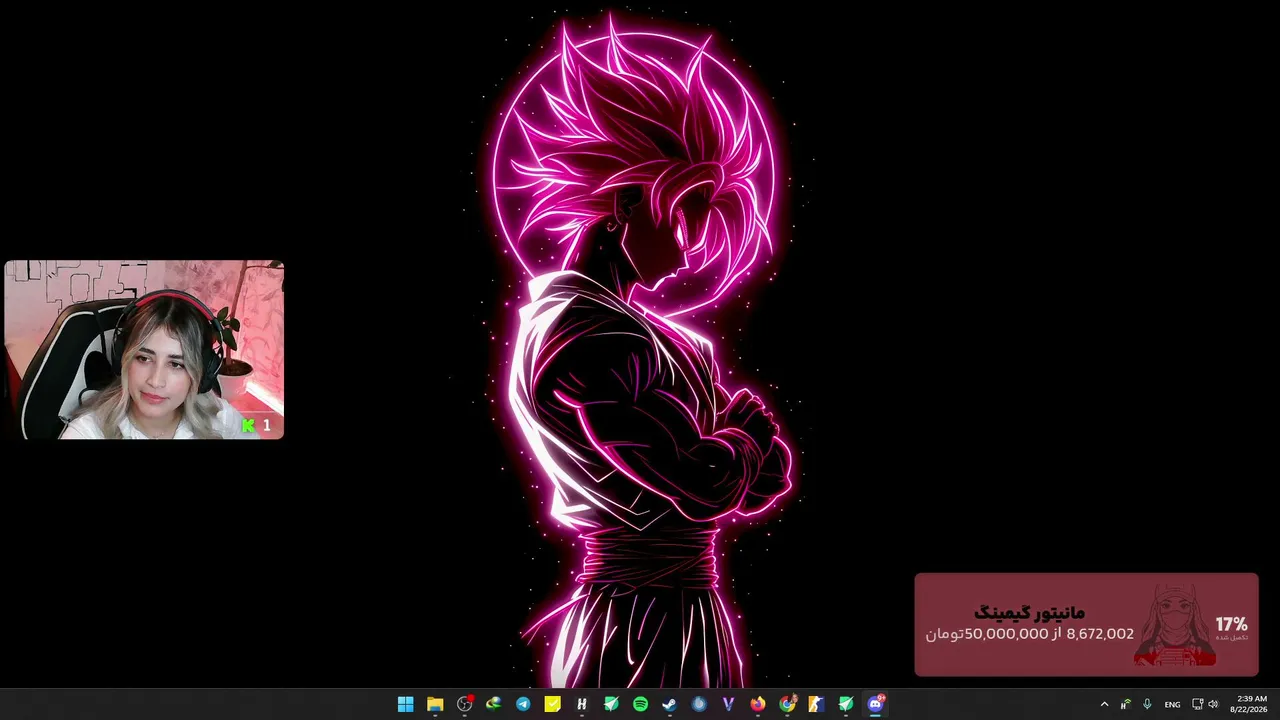Open Spotify from the taskbar
The height and width of the screenshot is (720, 1280).
click(640, 704)
